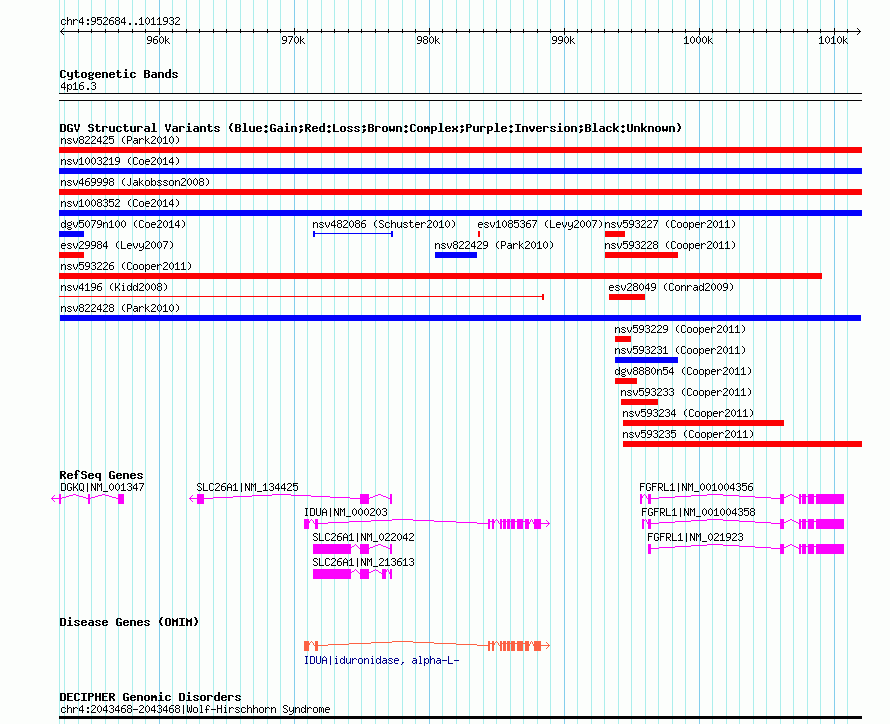
Task: Select the nsv1003219 (Coe2014) blue gain bar
Action: pos(460,171)
